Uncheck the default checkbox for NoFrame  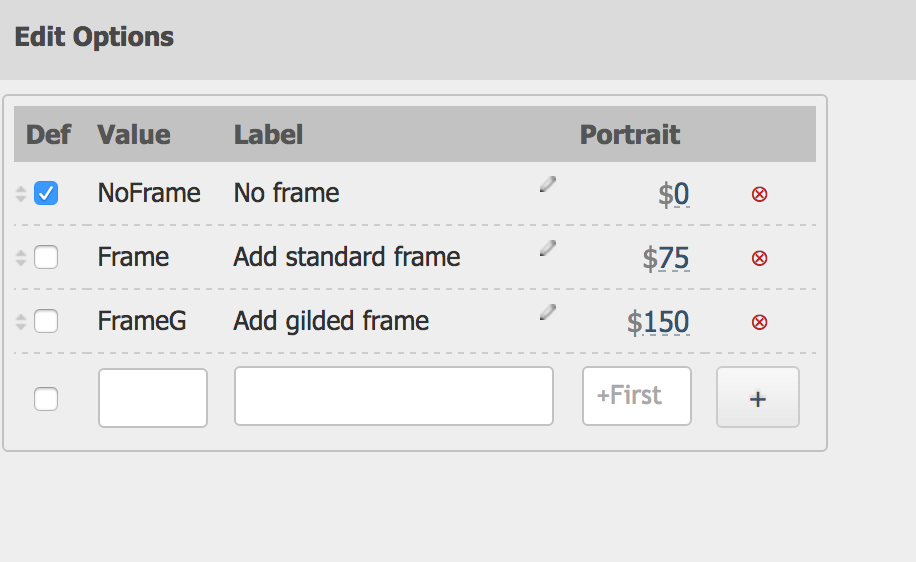tap(46, 193)
